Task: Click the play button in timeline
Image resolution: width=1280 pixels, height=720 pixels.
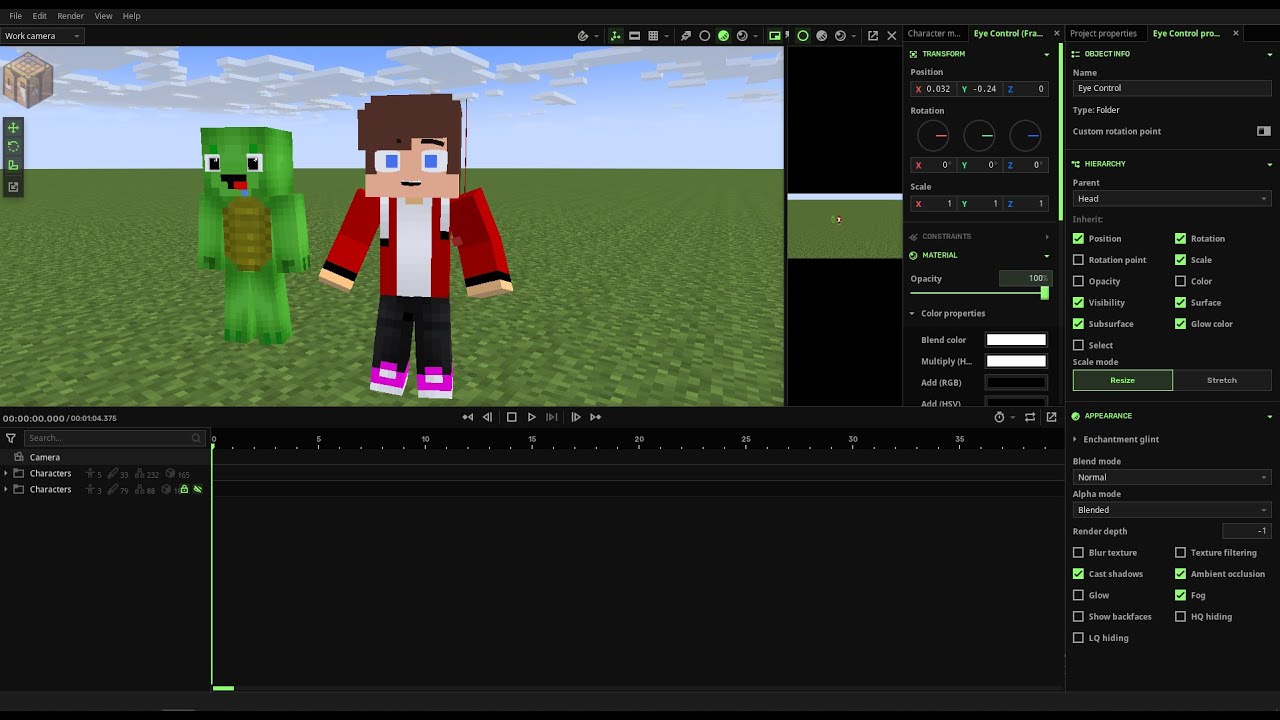Action: tap(532, 417)
